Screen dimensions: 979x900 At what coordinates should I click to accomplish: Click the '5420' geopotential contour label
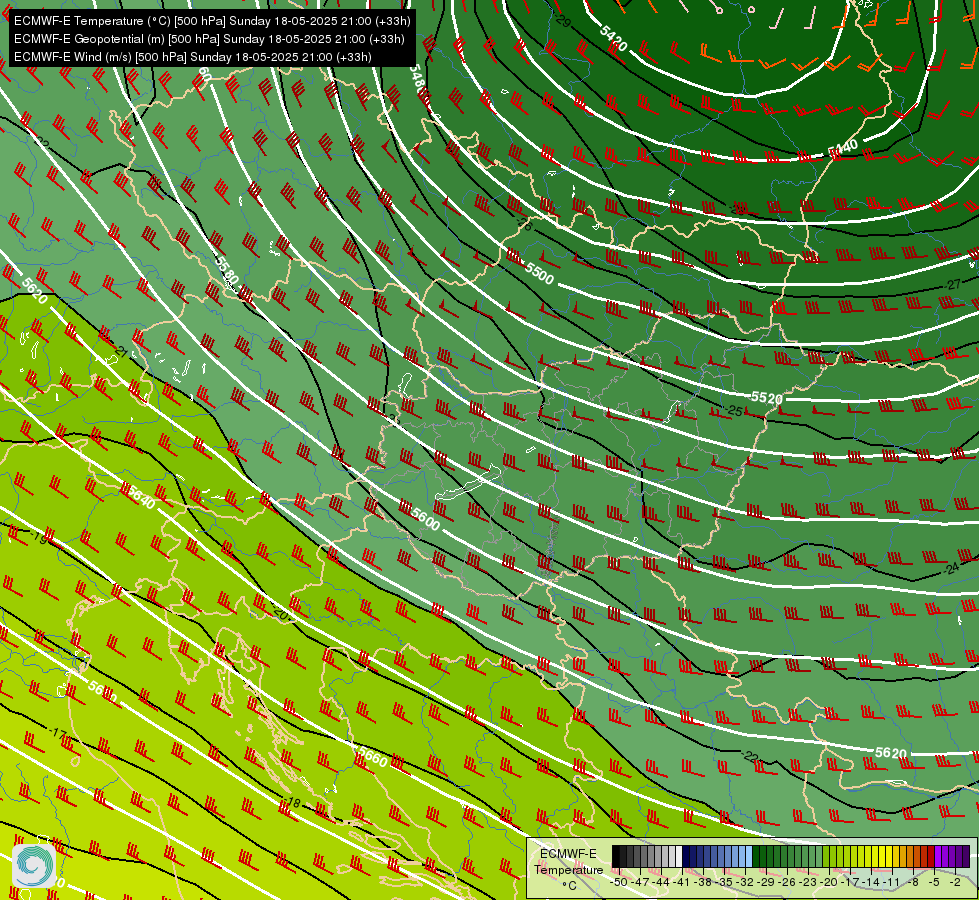[612, 39]
